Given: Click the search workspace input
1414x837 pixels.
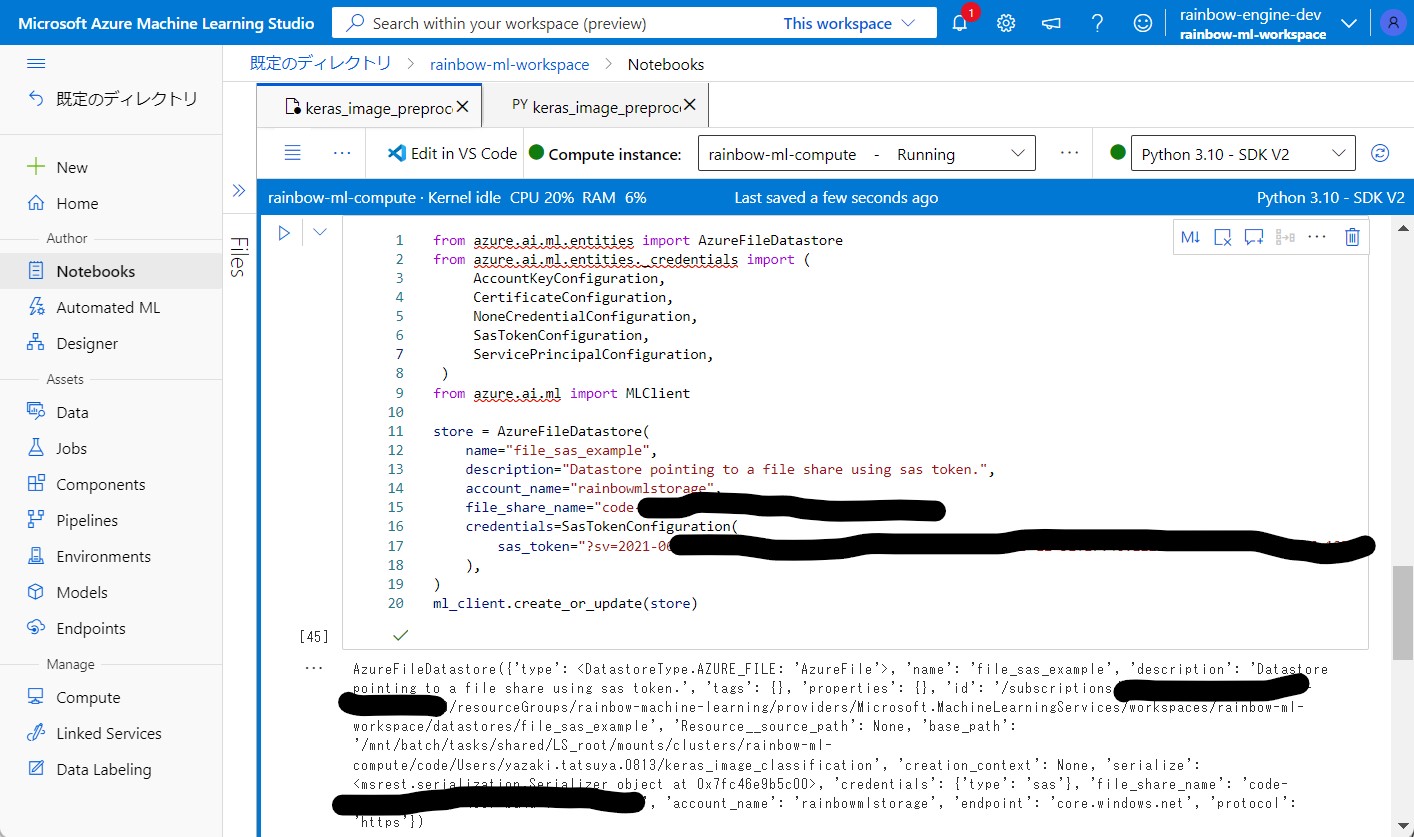Looking at the screenshot, I should (x=560, y=23).
